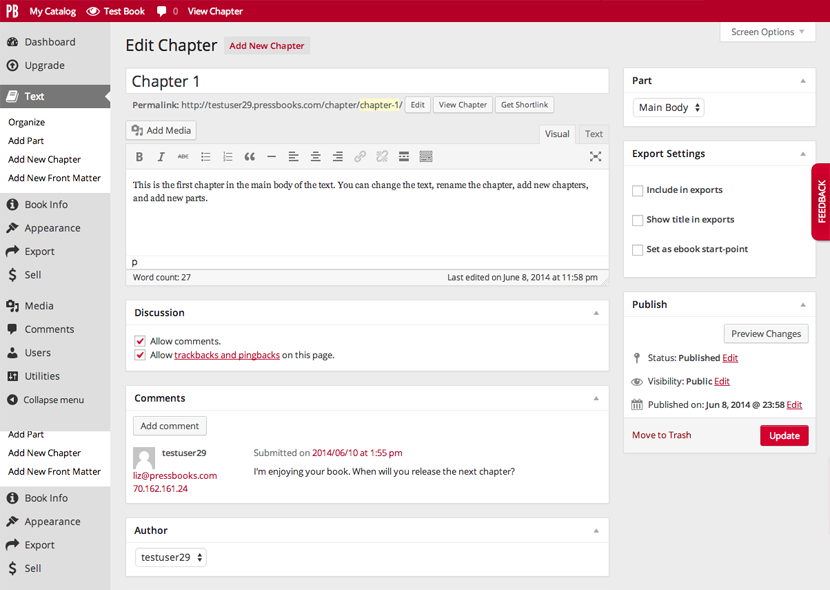Screen dimensions: 830x590
Task: Expand Screen Options panel
Action: [x=768, y=32]
